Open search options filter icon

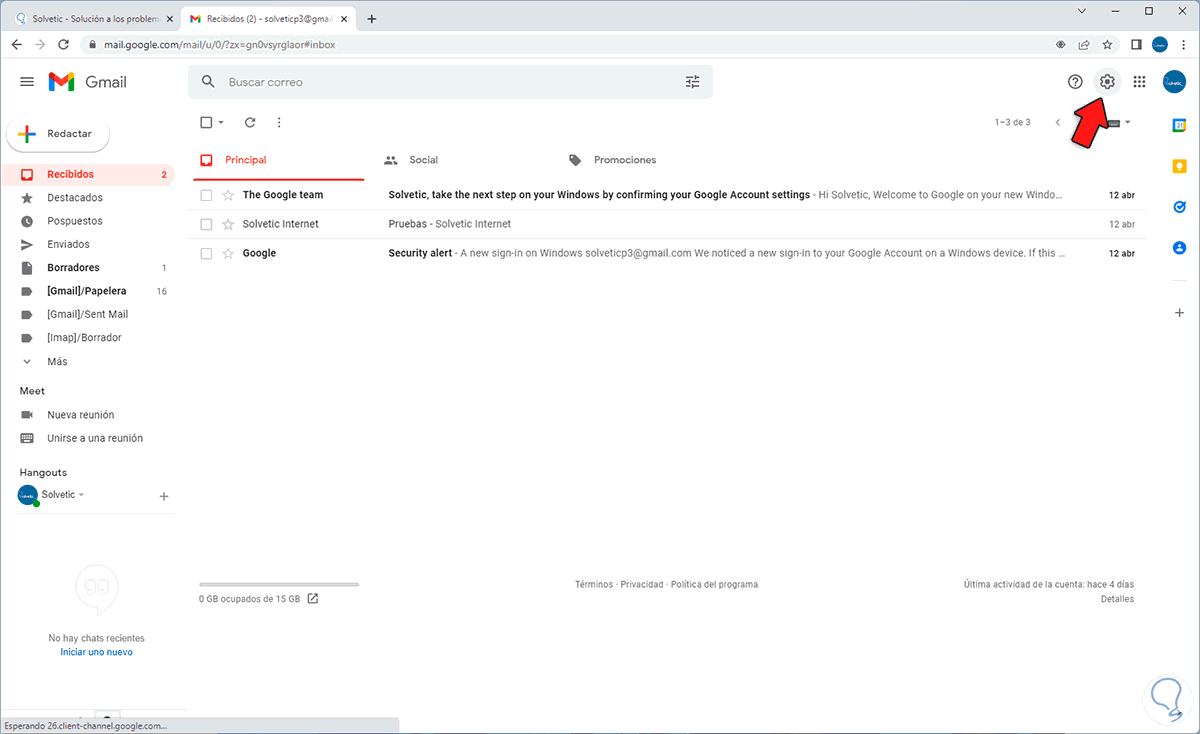click(x=693, y=82)
